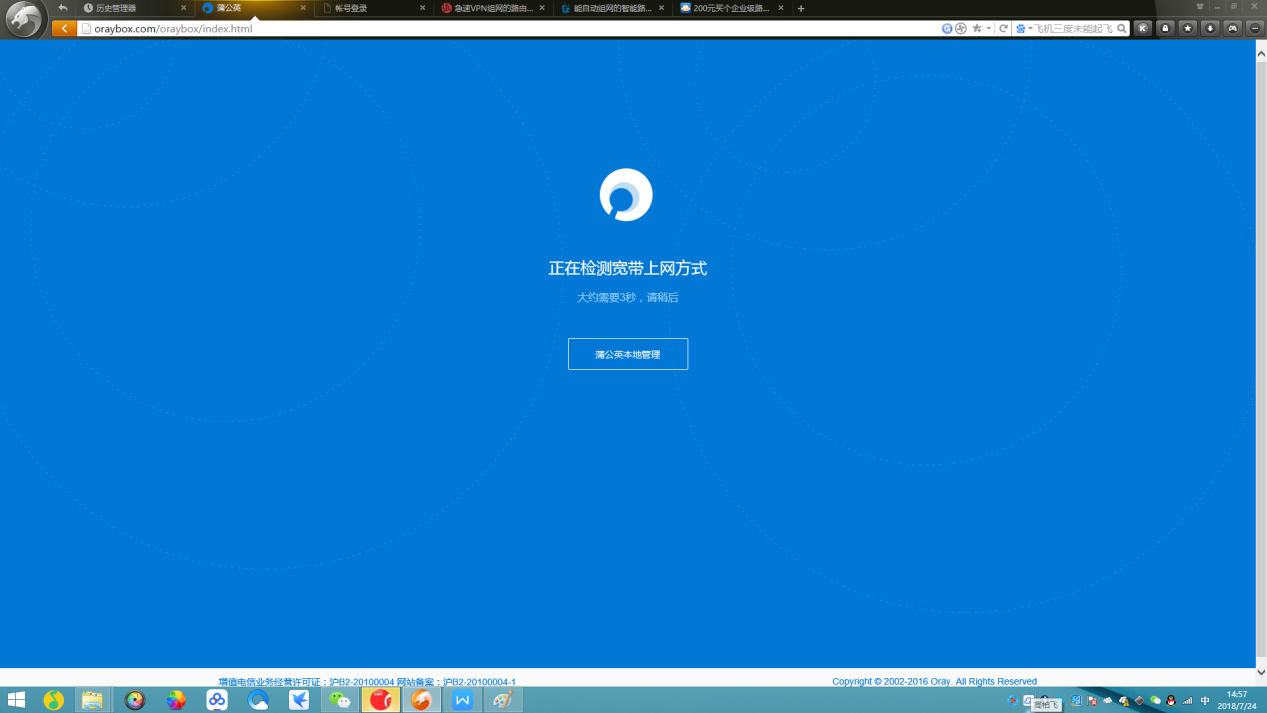Click the network signal tray icon
The width and height of the screenshot is (1267, 713).
click(1187, 701)
